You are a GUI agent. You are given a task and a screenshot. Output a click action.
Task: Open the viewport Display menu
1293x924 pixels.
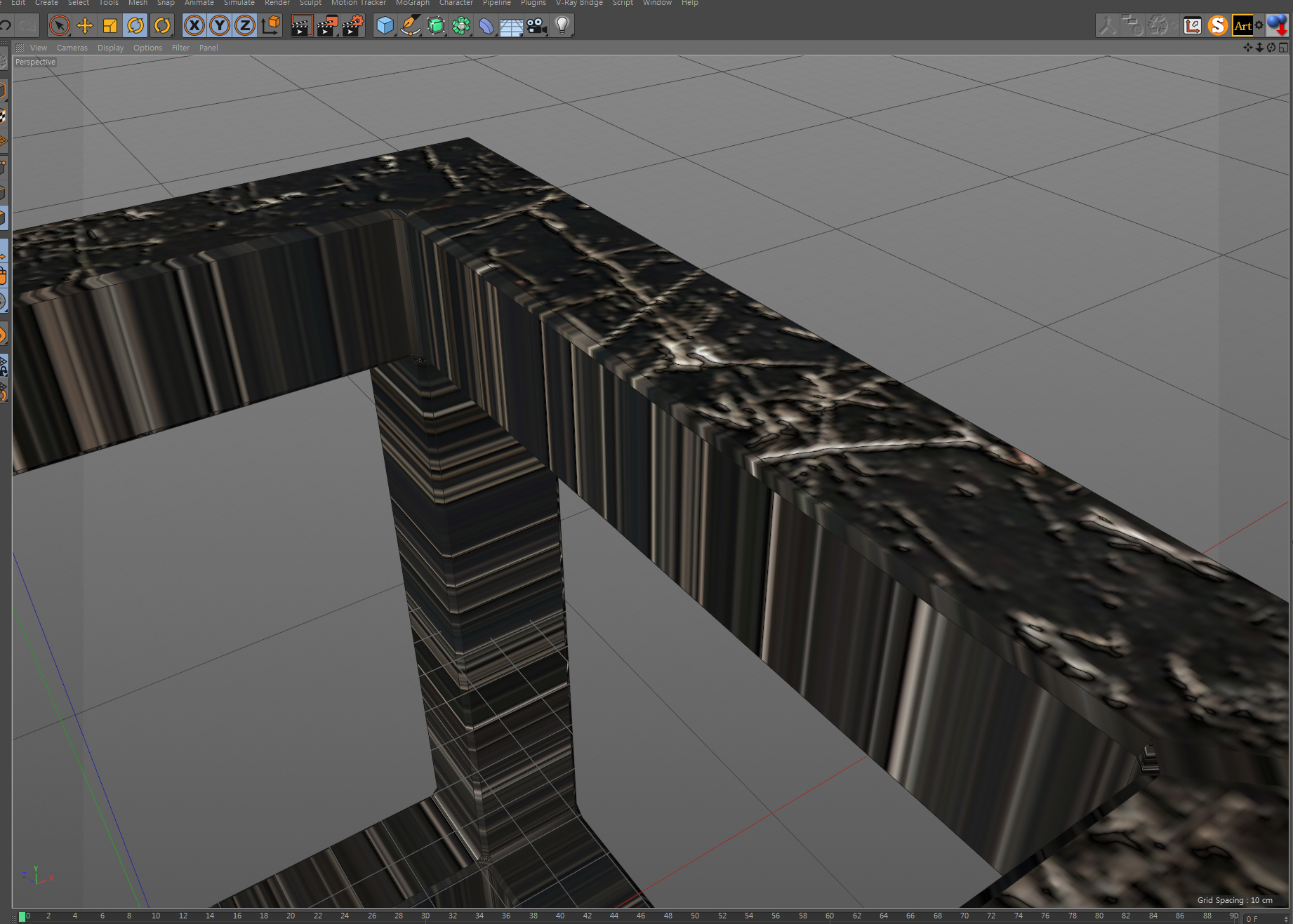tap(110, 48)
